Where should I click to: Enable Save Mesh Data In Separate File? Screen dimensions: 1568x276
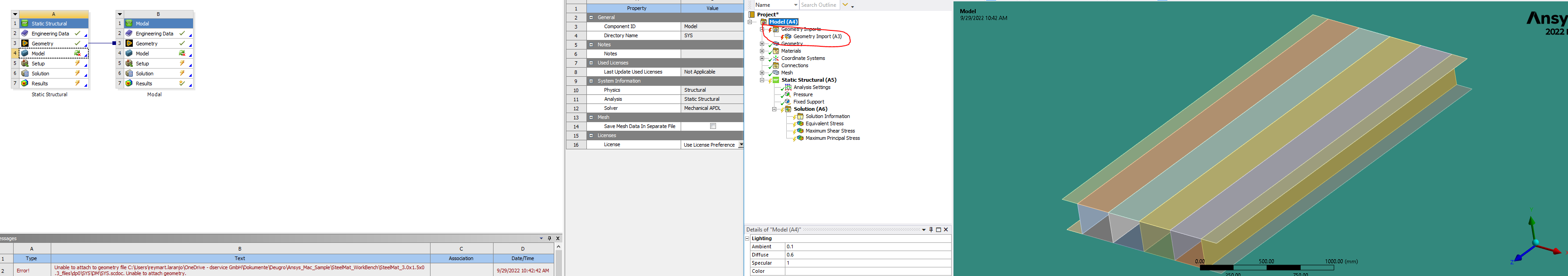point(713,126)
